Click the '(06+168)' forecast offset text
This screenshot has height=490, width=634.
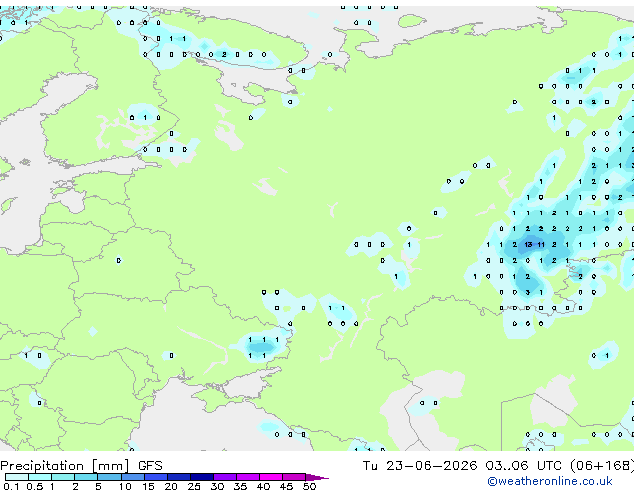pos(602,466)
